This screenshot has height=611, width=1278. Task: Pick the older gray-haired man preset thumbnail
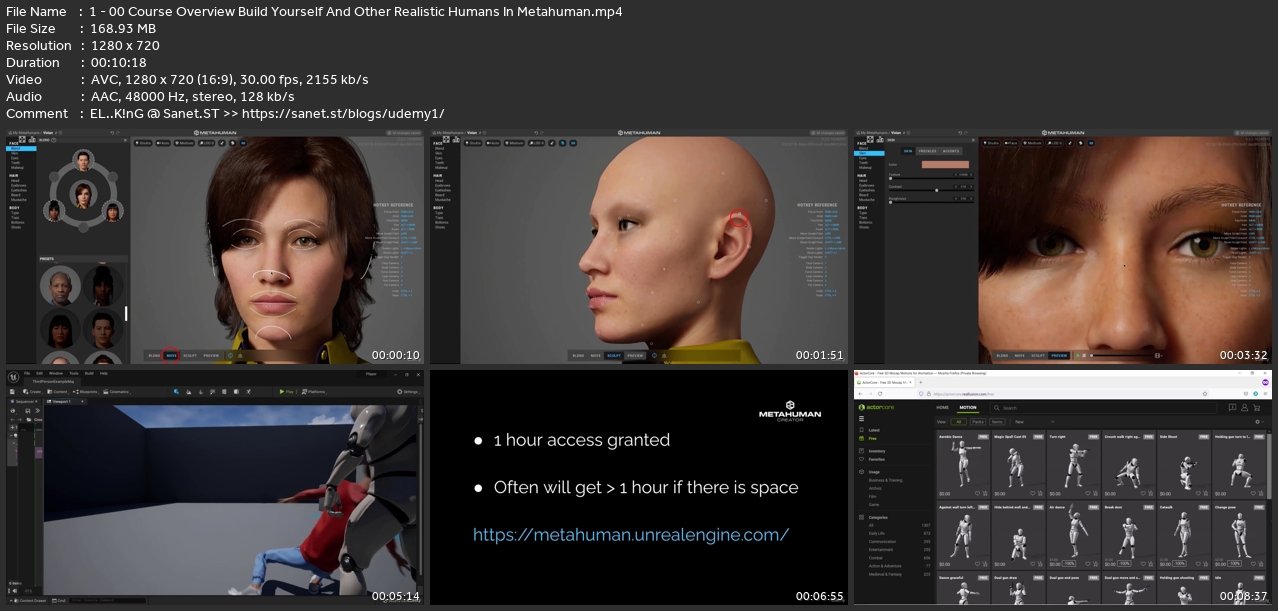(60, 288)
